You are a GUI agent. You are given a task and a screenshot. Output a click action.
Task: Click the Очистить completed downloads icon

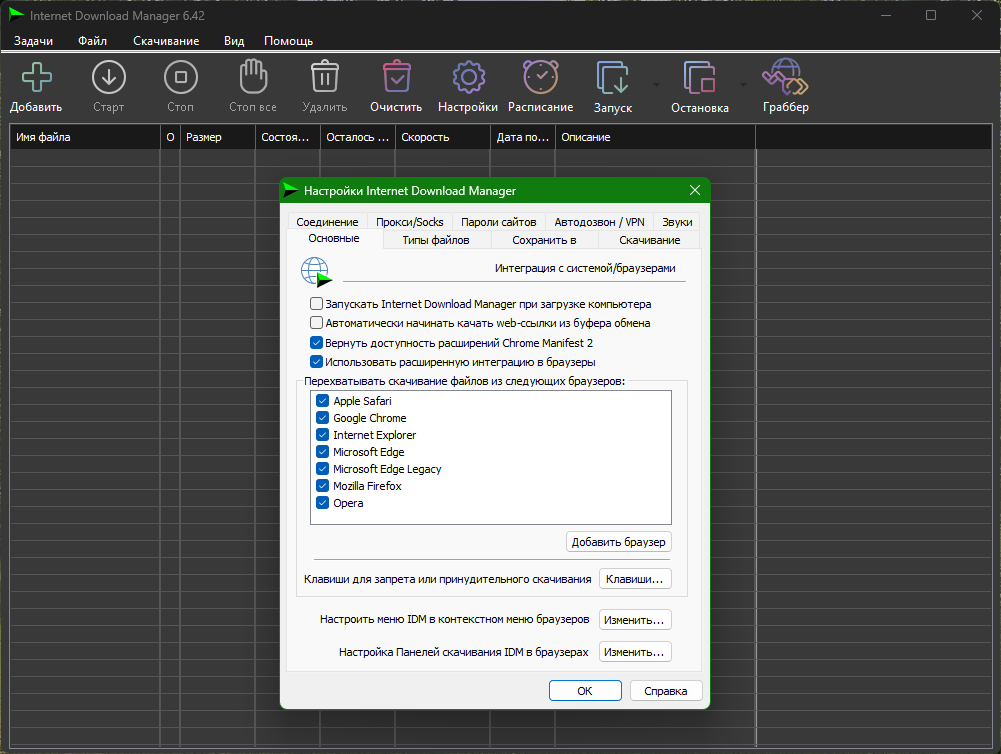tap(396, 77)
